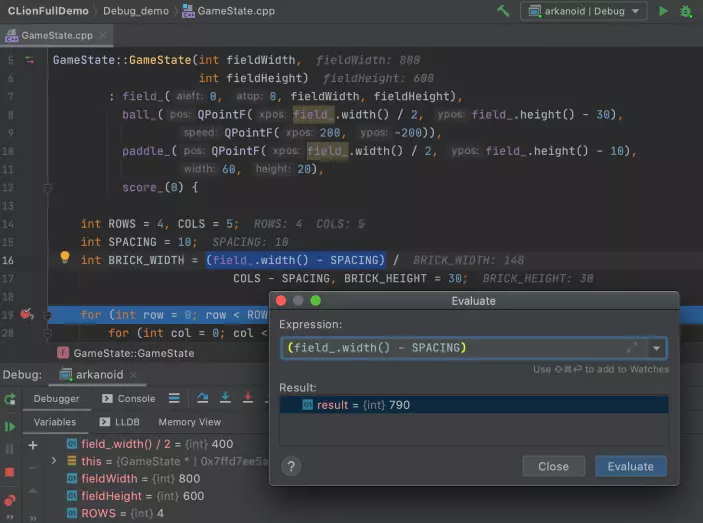Select result = {int} 790 row
Screen dimensions: 703x523
coord(473,405)
